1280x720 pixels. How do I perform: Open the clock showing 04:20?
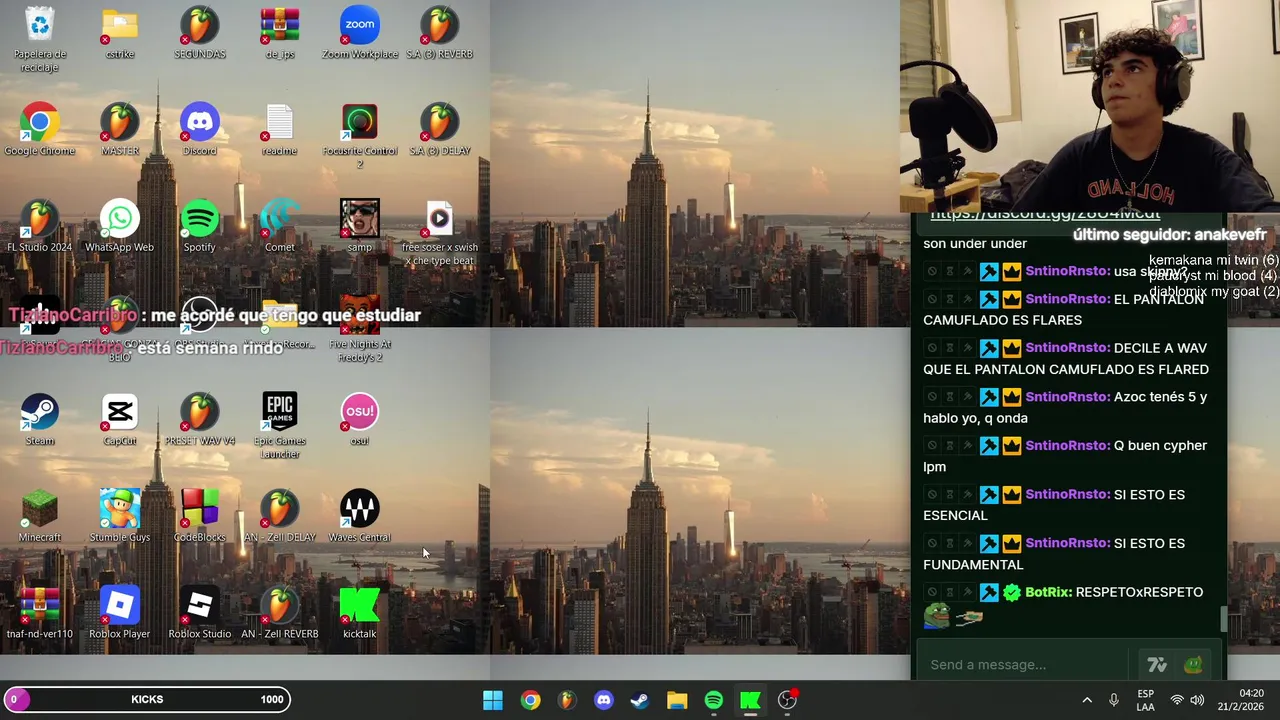click(x=1243, y=700)
